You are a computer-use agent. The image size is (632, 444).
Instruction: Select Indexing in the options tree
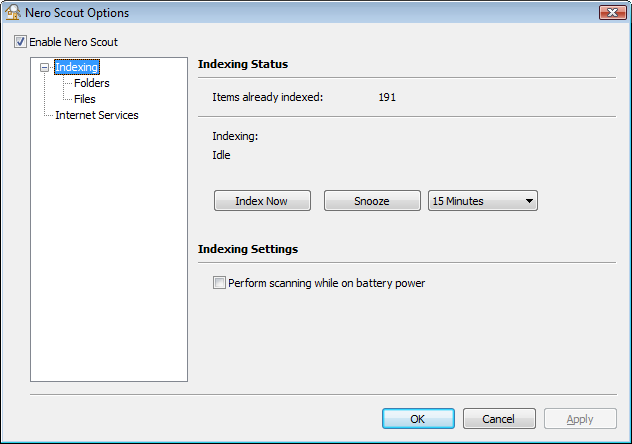click(x=76, y=68)
